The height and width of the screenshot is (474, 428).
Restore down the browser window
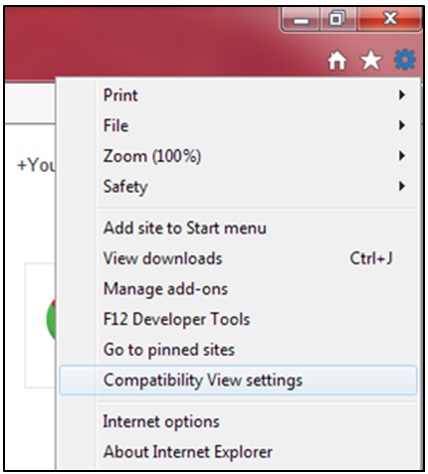coord(338,19)
